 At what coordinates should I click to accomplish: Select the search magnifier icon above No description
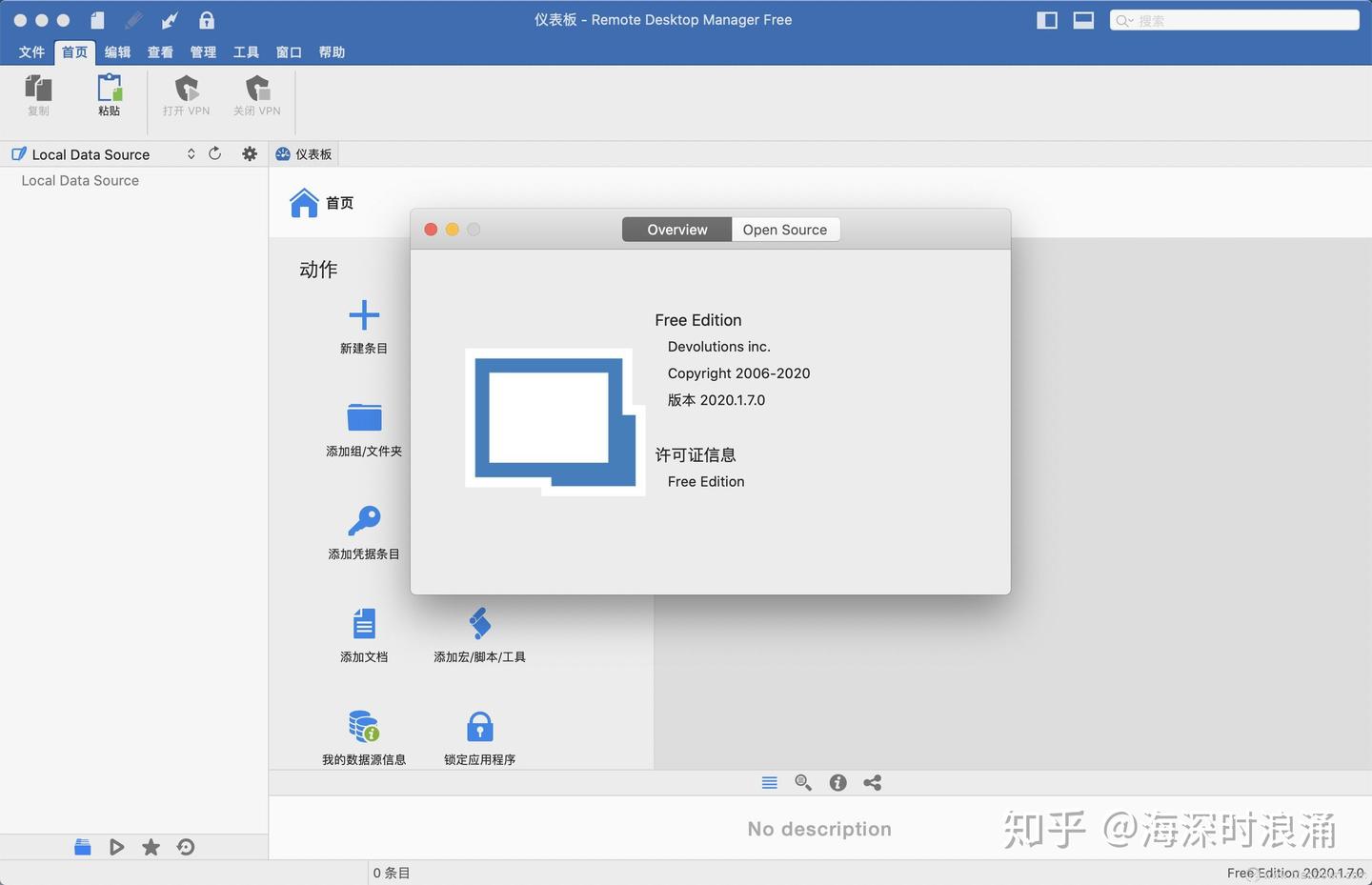click(803, 782)
